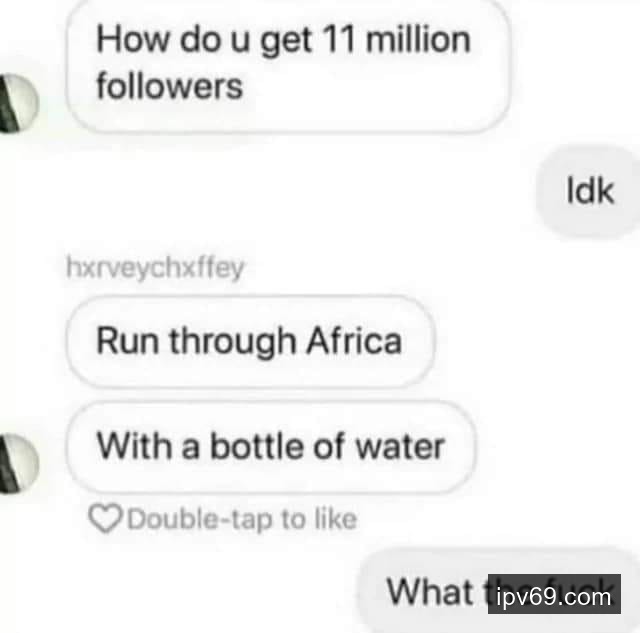The width and height of the screenshot is (640, 633).
Task: Tap the heart icon beside Double-tap to like
Action: [105, 518]
